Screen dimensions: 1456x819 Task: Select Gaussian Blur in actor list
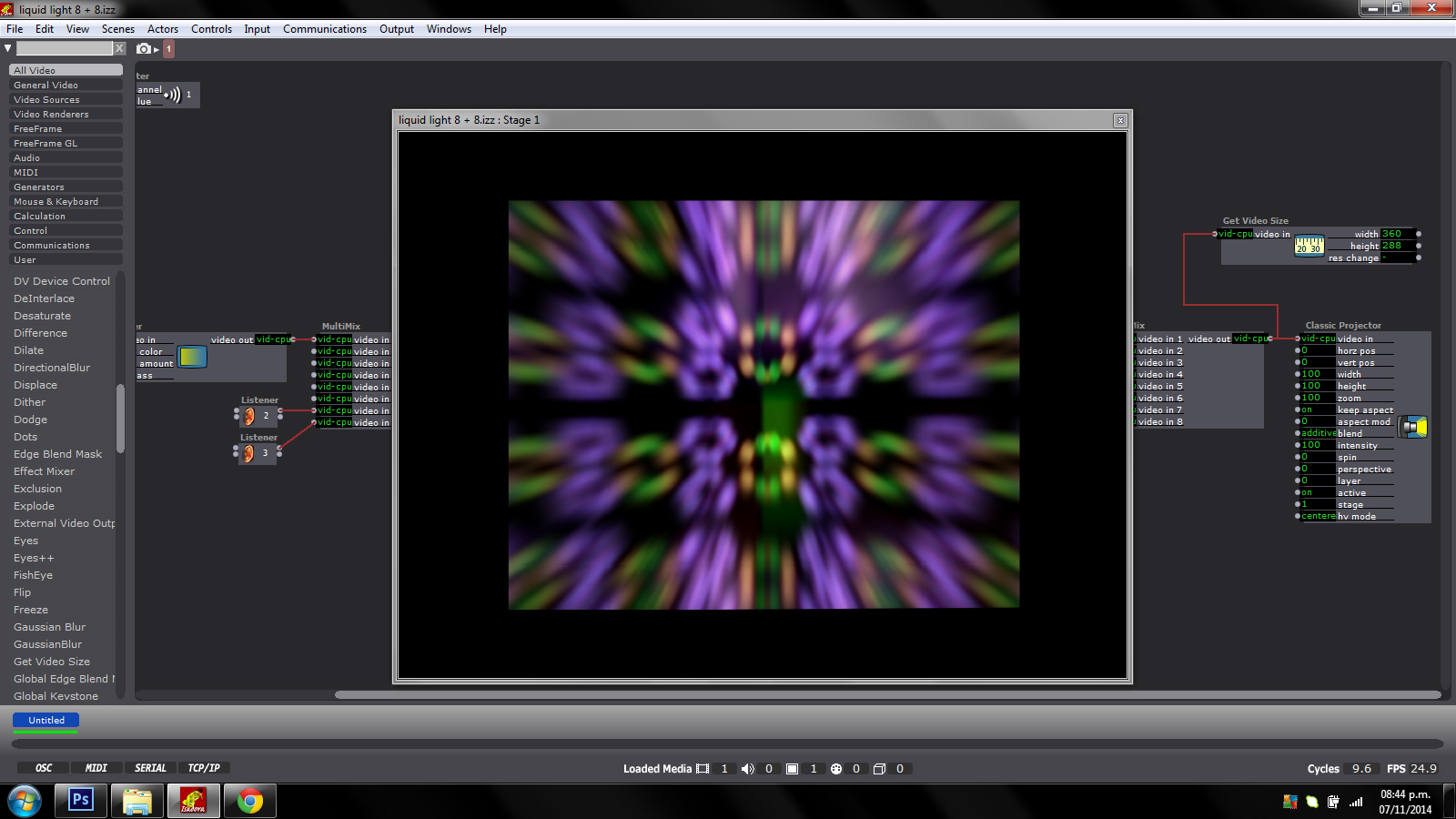coord(50,627)
